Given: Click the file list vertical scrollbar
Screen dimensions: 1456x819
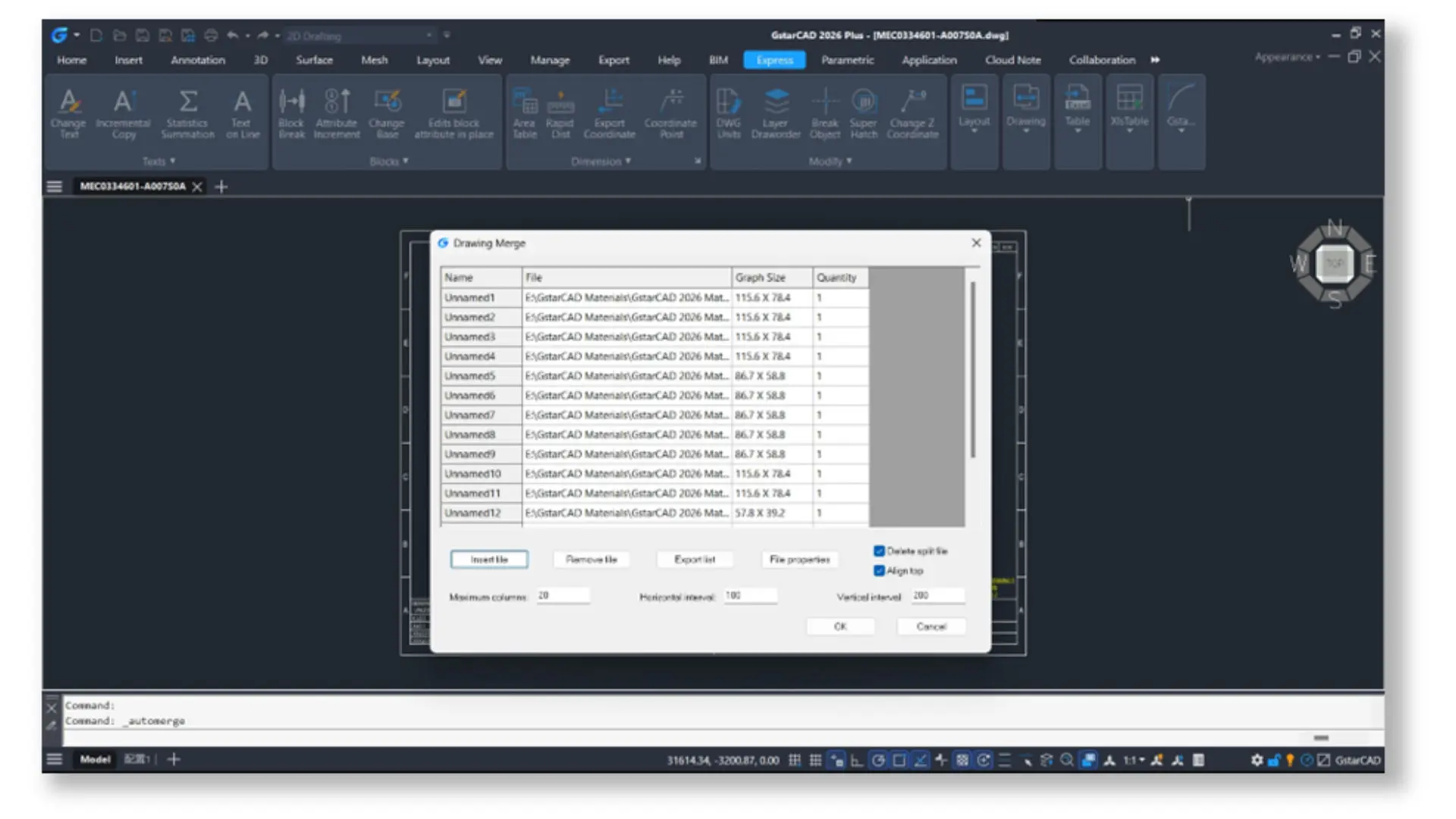Looking at the screenshot, I should click(973, 369).
